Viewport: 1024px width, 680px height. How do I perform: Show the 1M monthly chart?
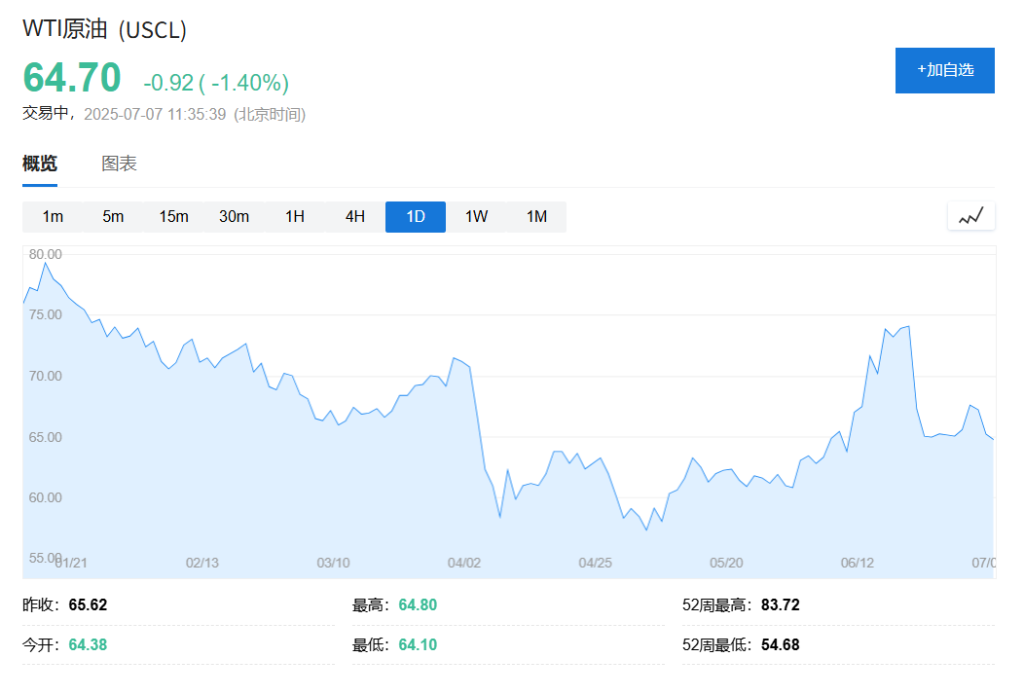pyautogui.click(x=537, y=217)
